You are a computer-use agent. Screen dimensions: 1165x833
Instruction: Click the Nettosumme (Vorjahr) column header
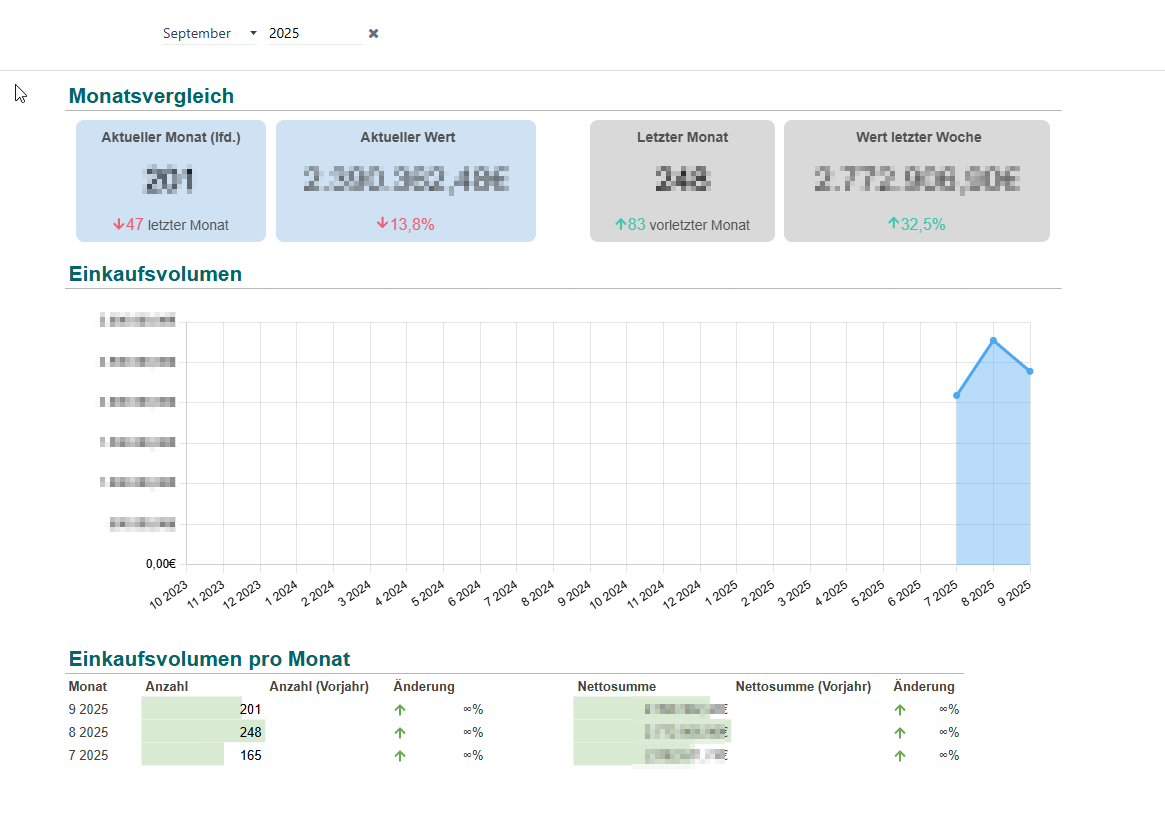(x=803, y=687)
